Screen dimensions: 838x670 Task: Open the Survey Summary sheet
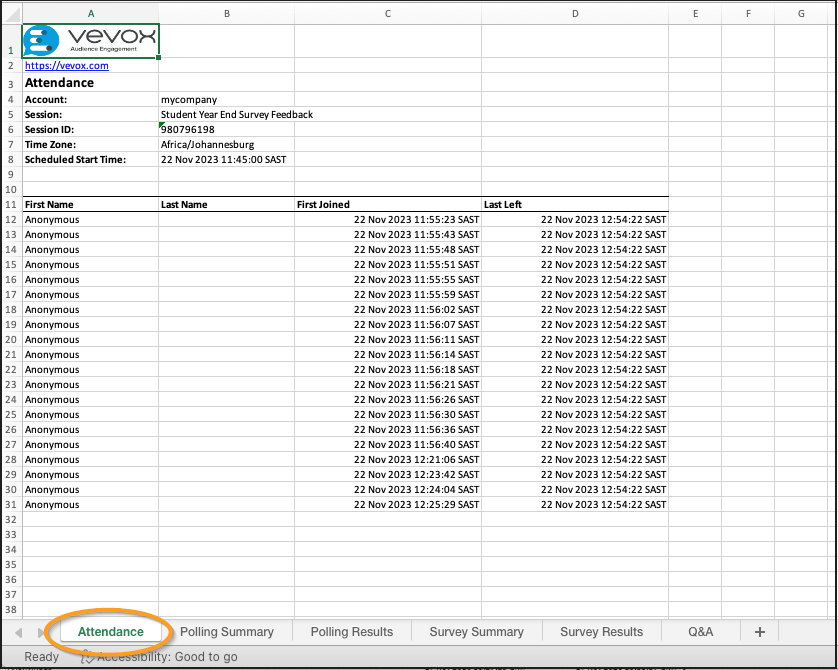tap(477, 631)
